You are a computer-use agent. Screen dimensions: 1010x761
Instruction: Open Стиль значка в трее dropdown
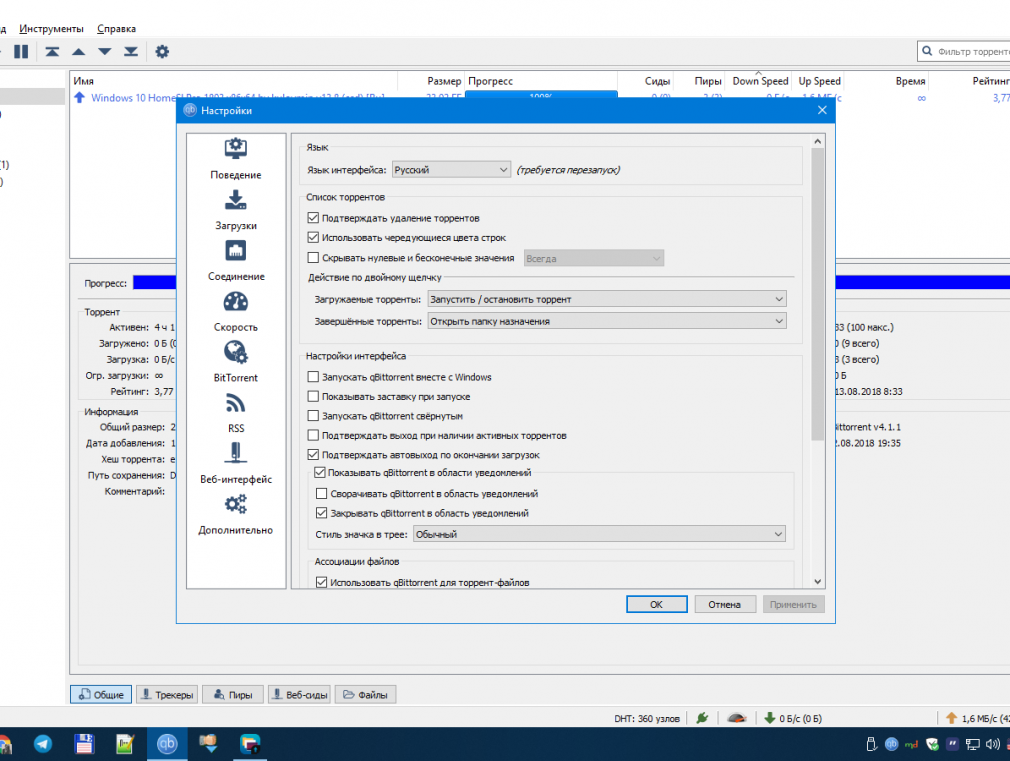[599, 534]
